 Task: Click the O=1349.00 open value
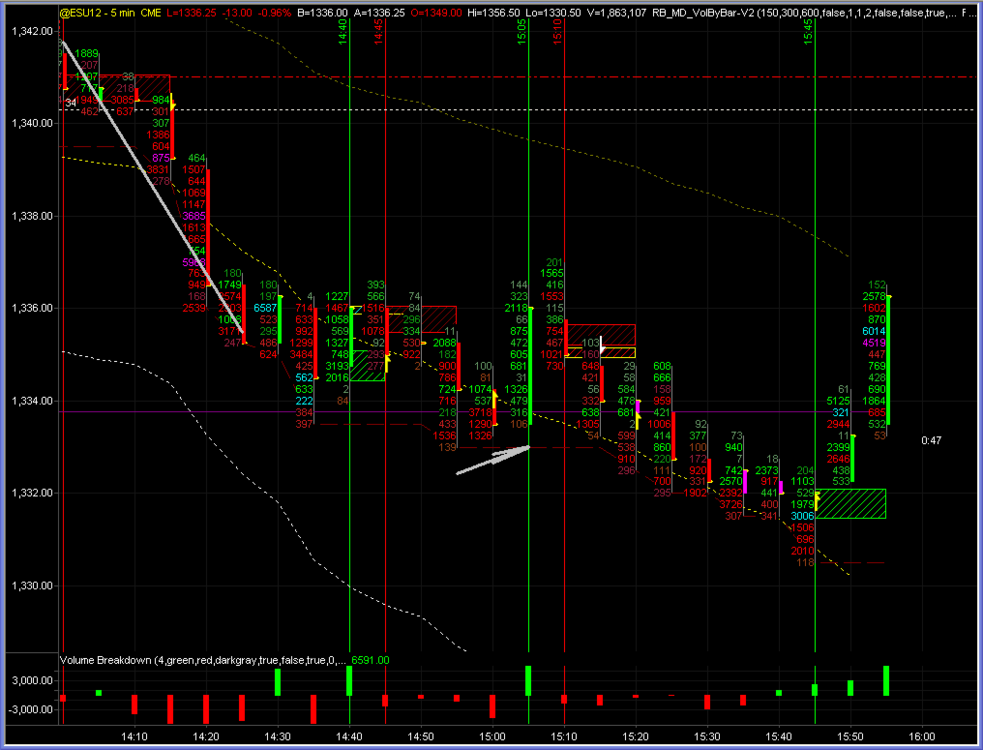point(436,13)
